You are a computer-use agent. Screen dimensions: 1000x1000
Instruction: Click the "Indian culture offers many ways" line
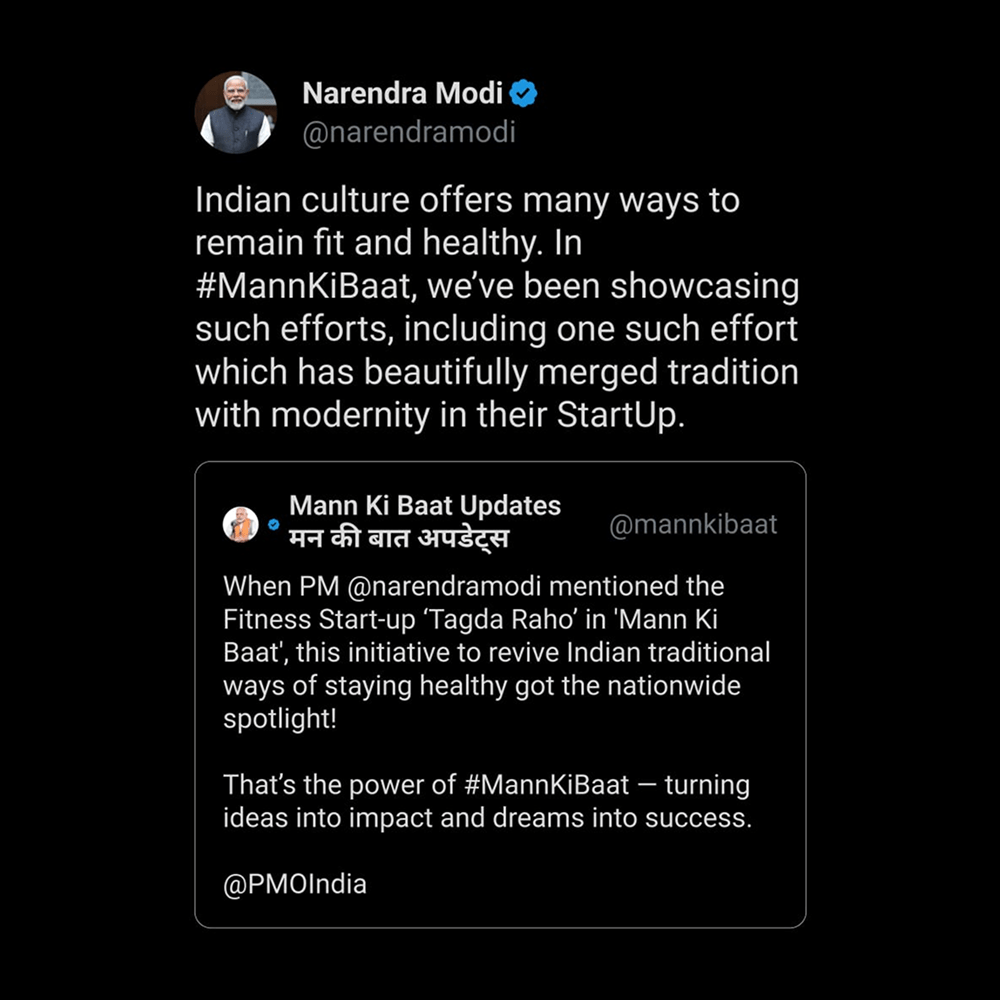(x=467, y=200)
